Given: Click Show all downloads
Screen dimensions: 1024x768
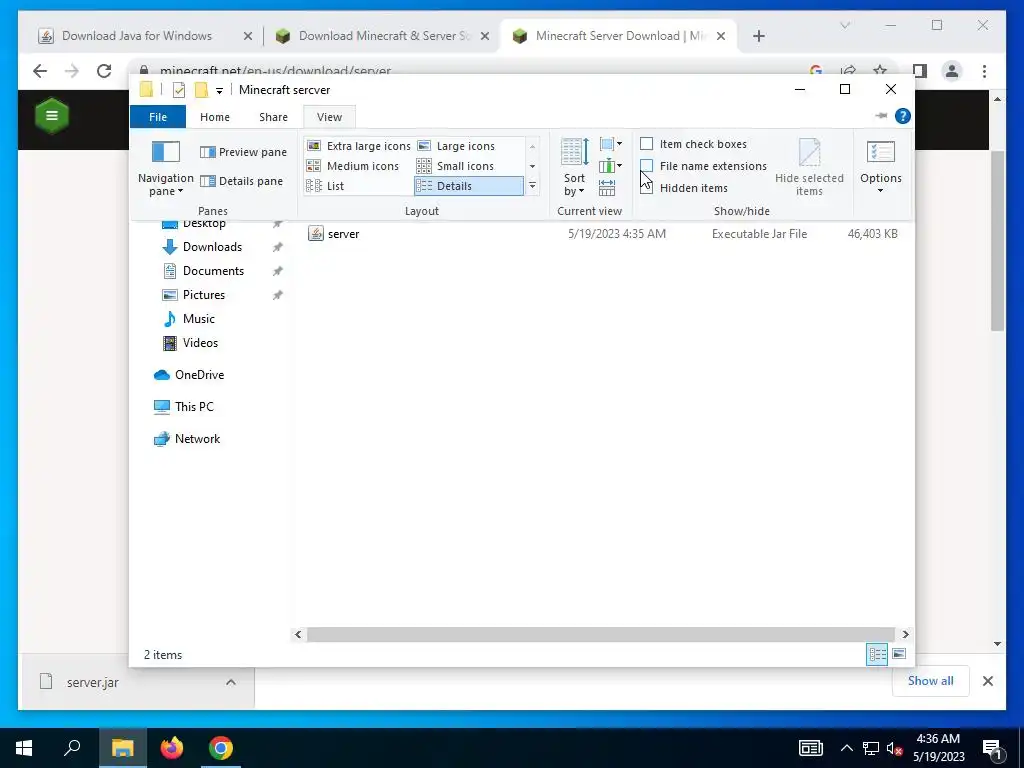Looking at the screenshot, I should 930,681.
